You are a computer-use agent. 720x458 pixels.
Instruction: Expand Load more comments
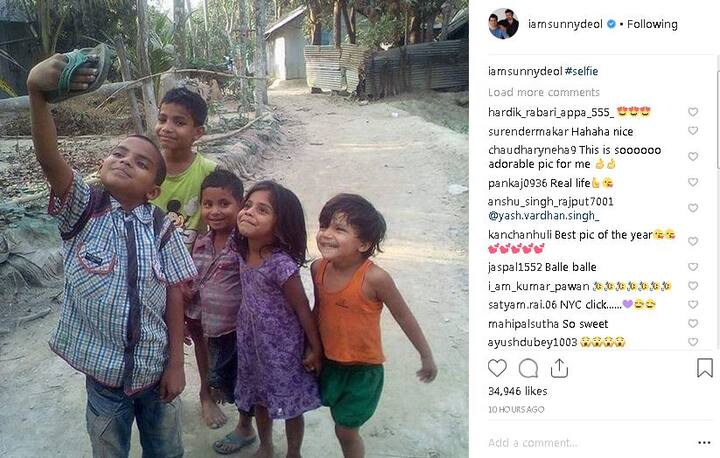pyautogui.click(x=544, y=92)
